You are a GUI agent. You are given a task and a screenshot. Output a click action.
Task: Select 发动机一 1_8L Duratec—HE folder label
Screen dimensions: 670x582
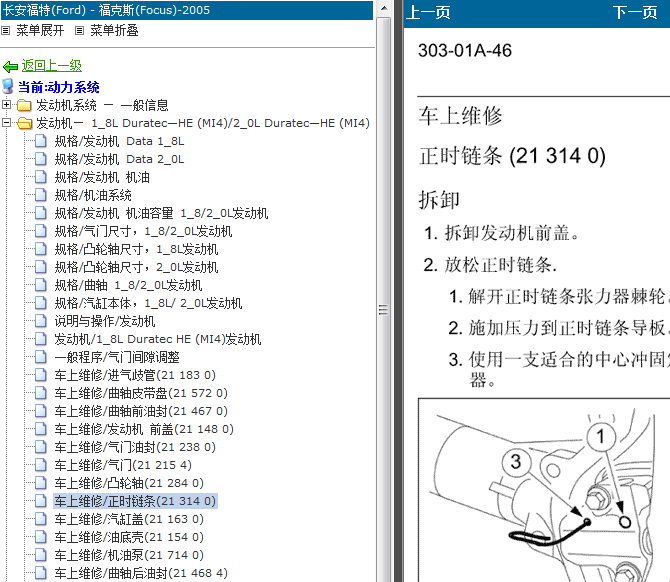(203, 123)
